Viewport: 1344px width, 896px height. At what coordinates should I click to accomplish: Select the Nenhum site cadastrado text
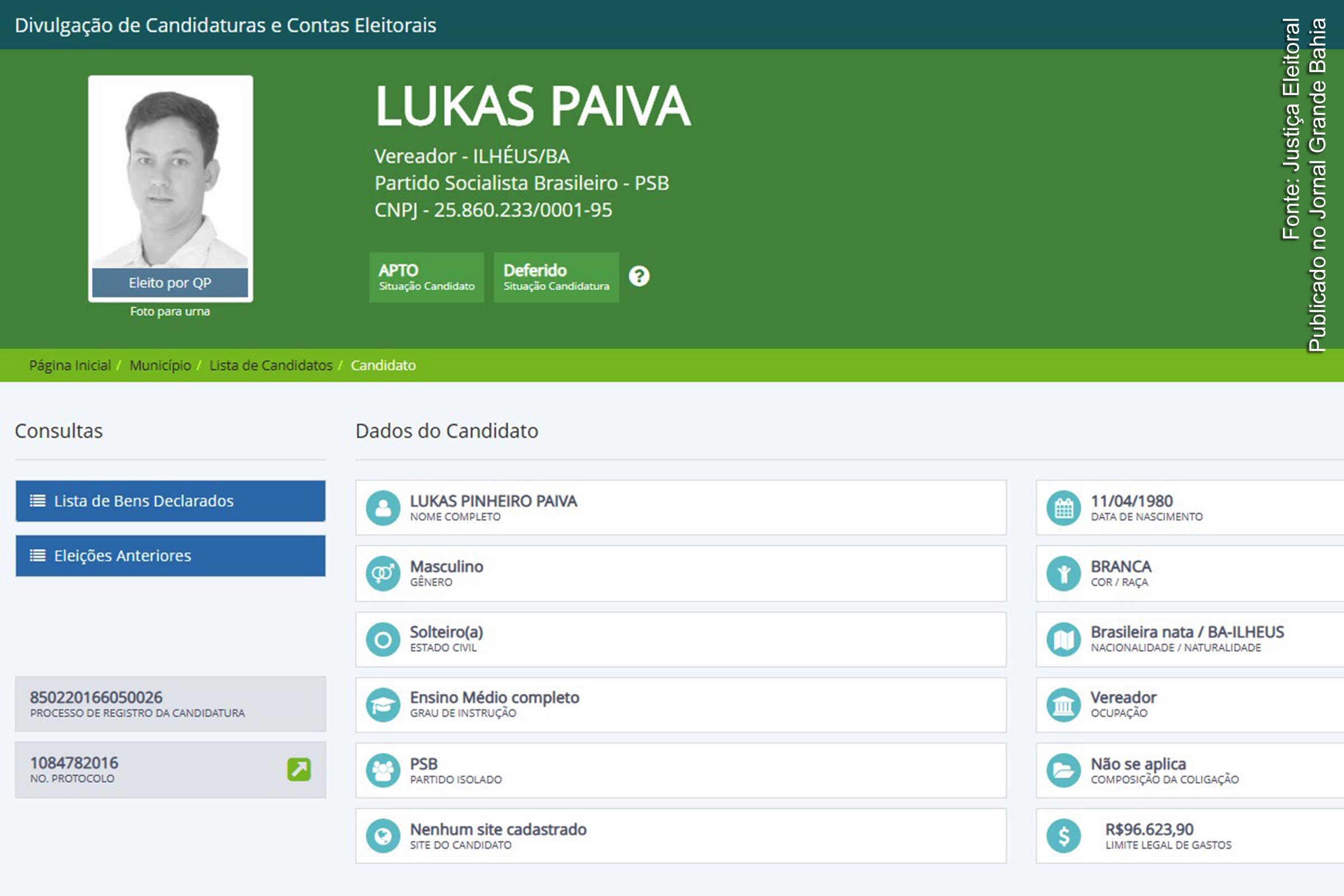[x=498, y=829]
